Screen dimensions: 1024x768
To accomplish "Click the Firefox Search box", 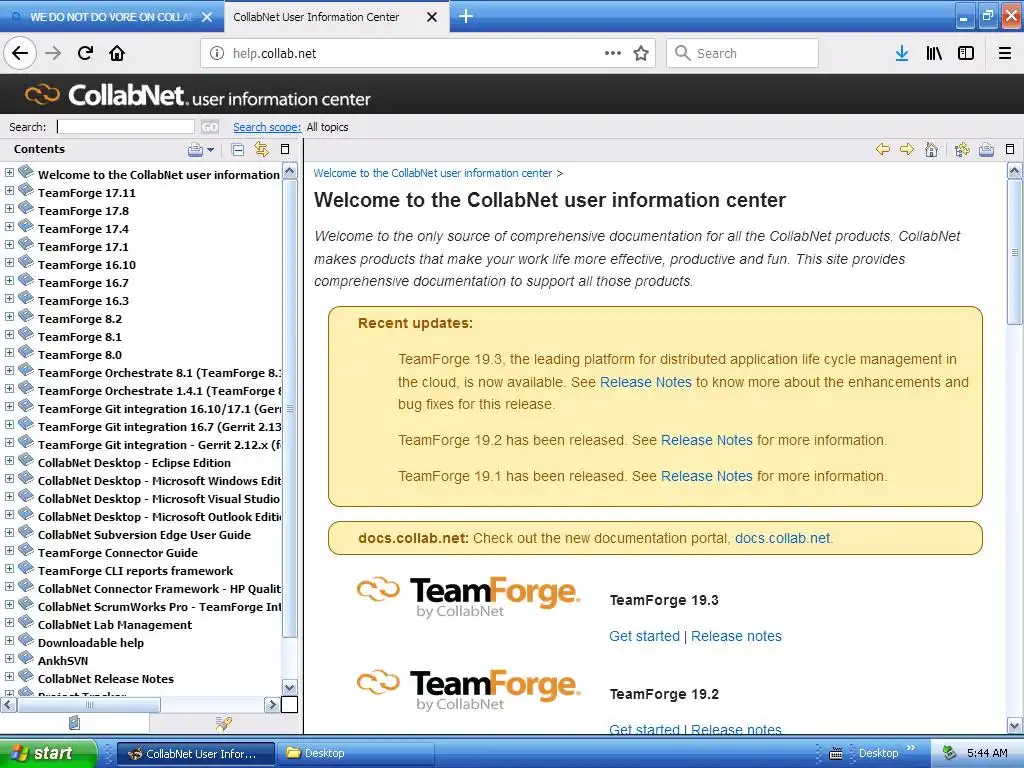I will coord(743,54).
